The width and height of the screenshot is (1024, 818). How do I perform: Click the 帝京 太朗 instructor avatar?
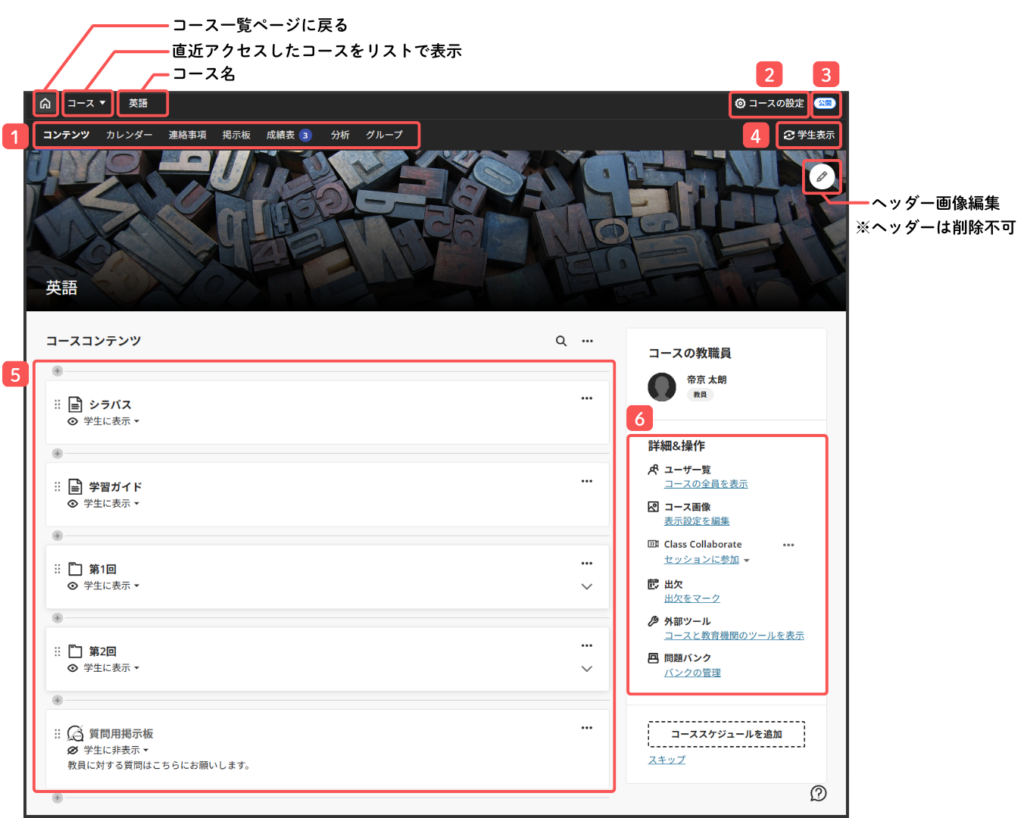tap(662, 386)
